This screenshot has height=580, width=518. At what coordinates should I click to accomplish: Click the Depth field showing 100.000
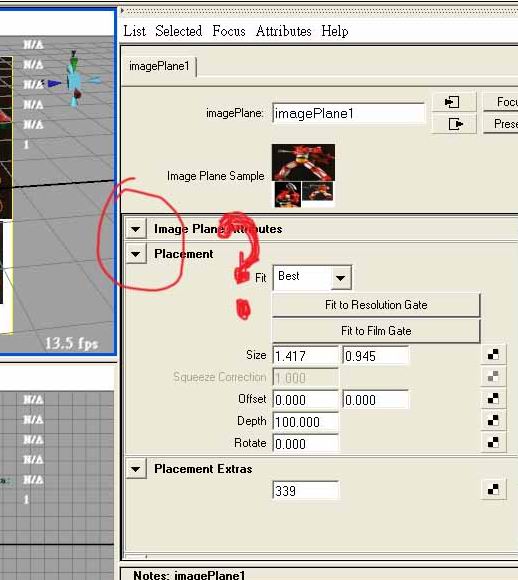[306, 422]
